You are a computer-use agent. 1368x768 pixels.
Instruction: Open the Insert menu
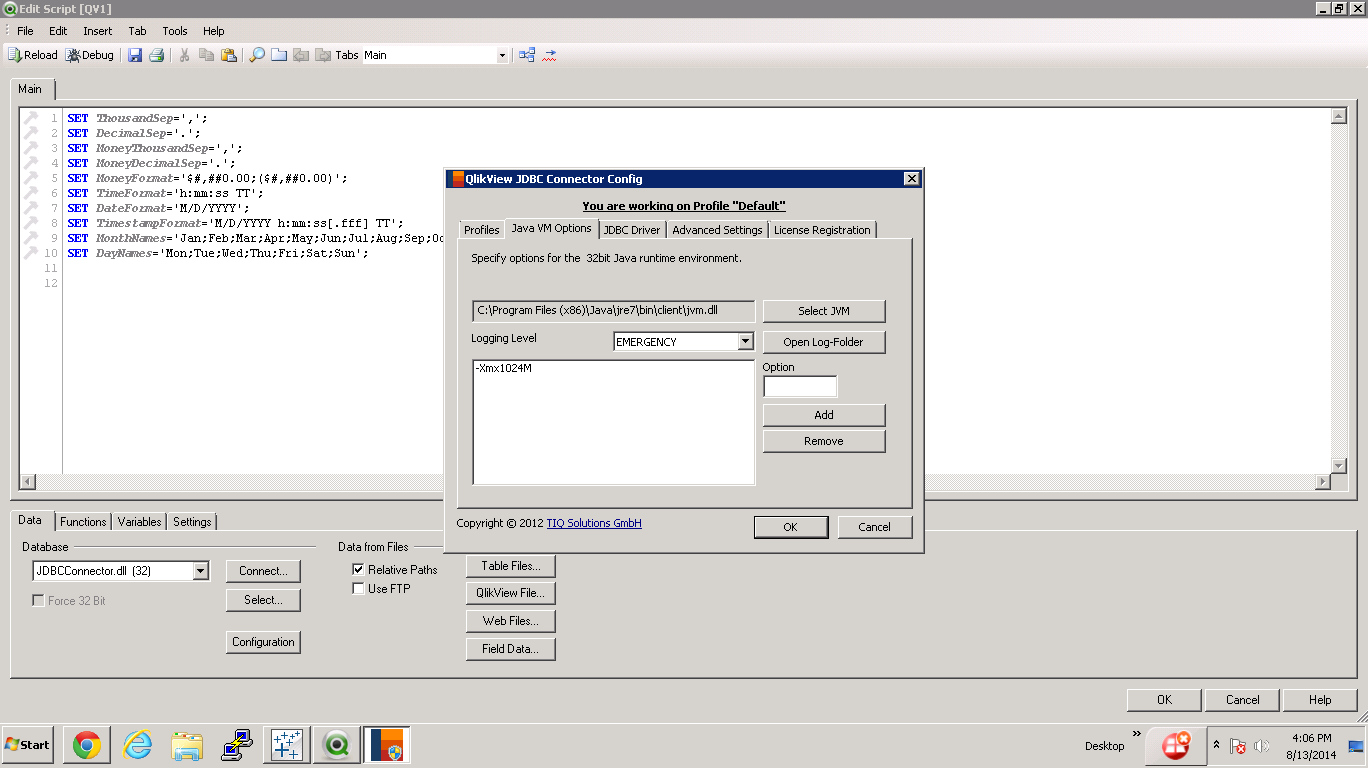pyautogui.click(x=98, y=31)
